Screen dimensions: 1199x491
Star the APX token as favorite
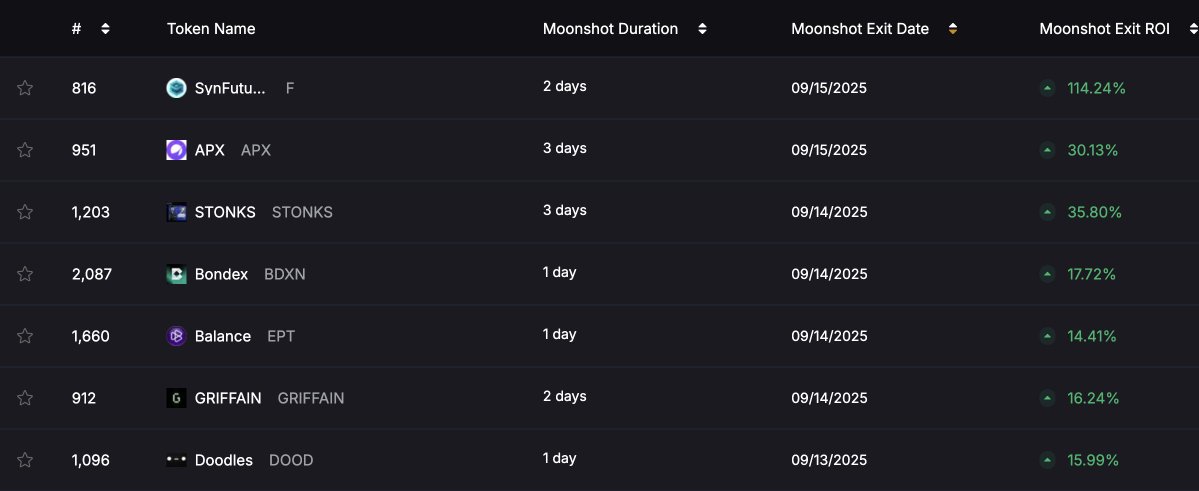(24, 150)
